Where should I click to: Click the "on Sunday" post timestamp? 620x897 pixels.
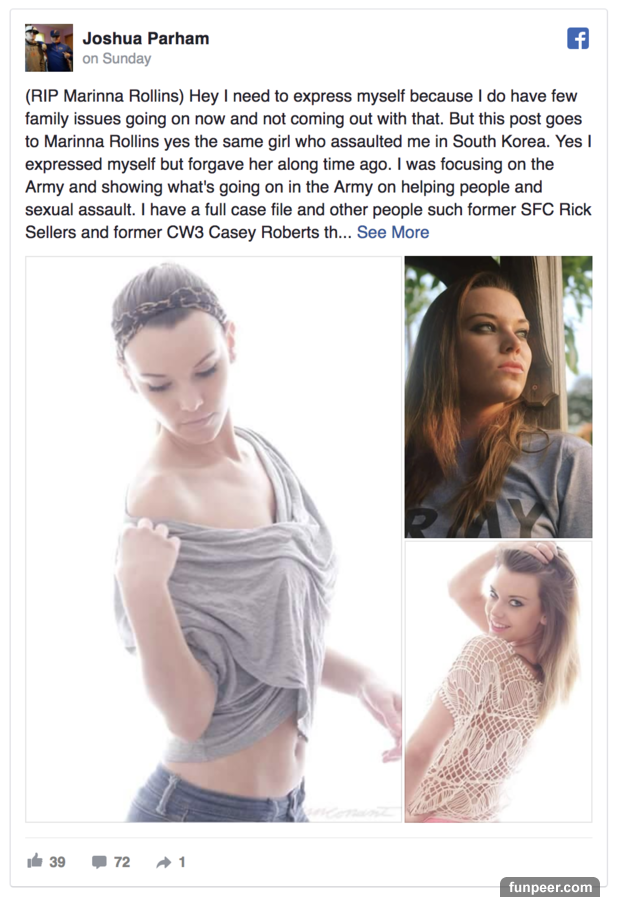coord(117,58)
